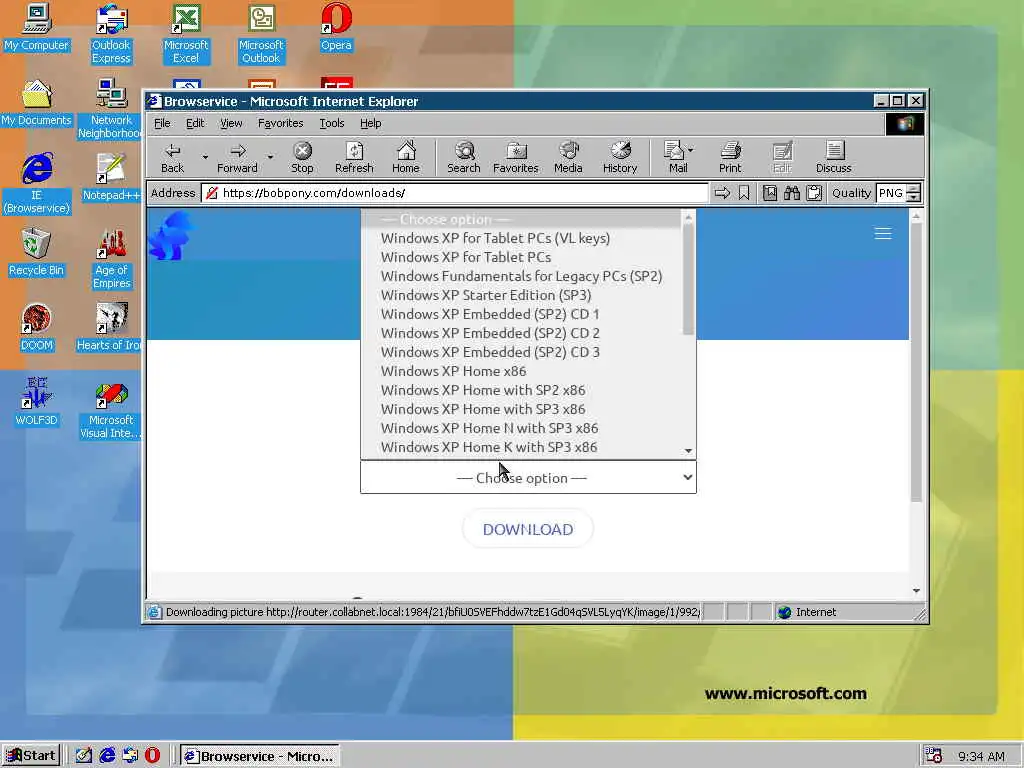Select Windows XP Home with SP2 x86

click(521, 390)
